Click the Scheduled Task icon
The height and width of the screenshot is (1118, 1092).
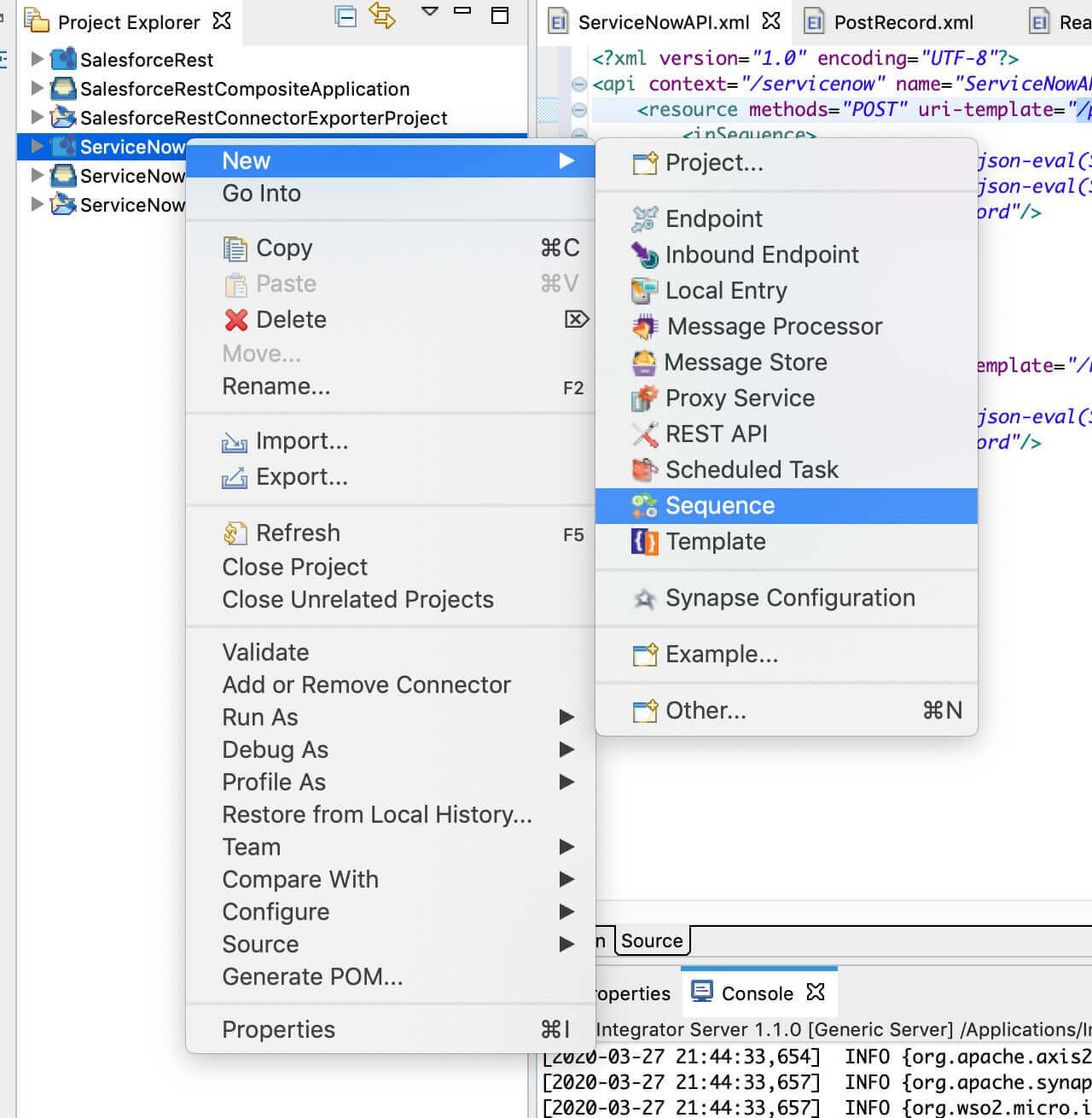click(644, 470)
